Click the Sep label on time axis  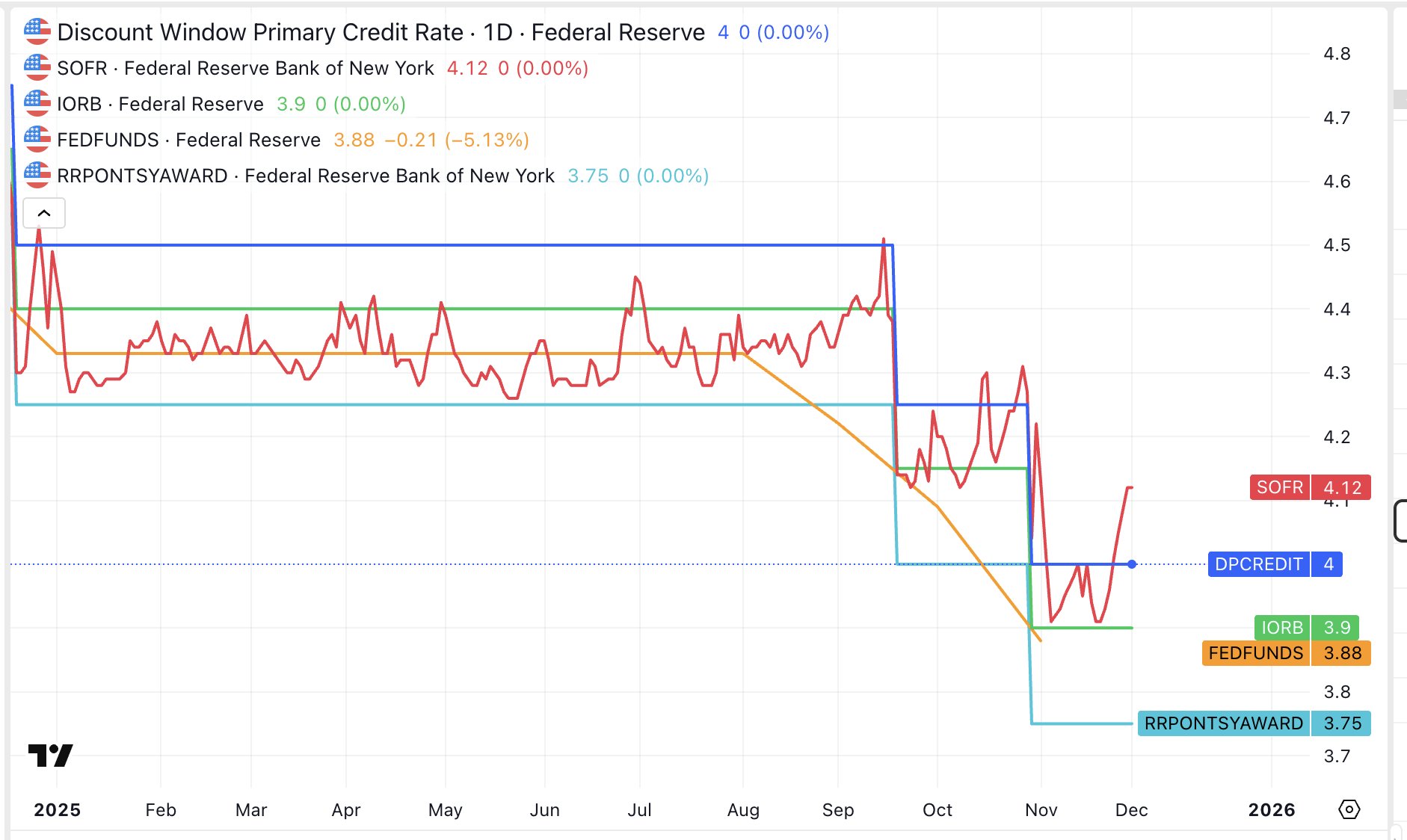point(837,810)
